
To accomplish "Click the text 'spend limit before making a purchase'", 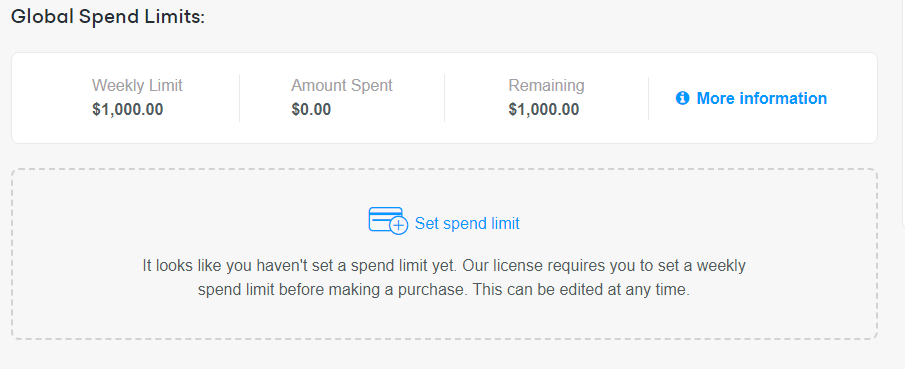I will 331,290.
